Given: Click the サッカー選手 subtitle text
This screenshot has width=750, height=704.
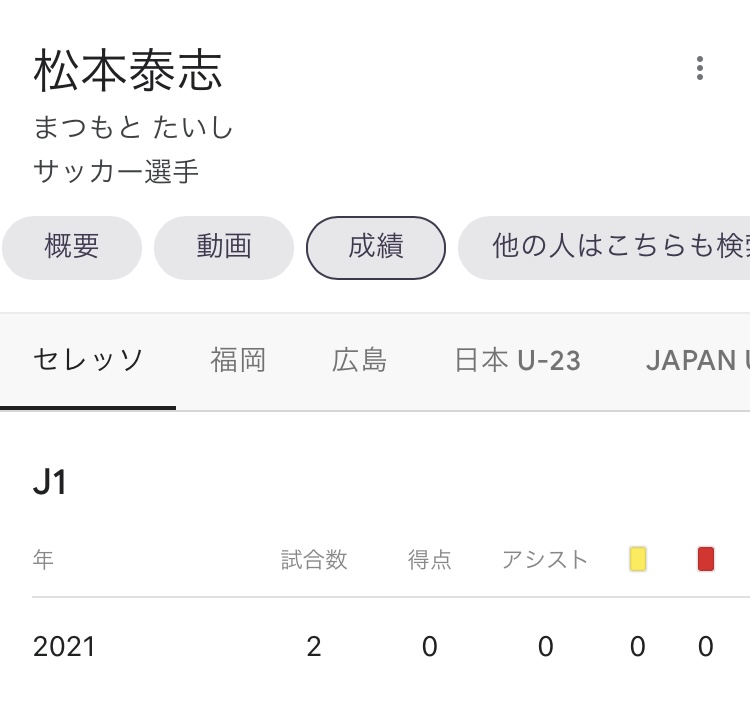Looking at the screenshot, I should tap(116, 172).
